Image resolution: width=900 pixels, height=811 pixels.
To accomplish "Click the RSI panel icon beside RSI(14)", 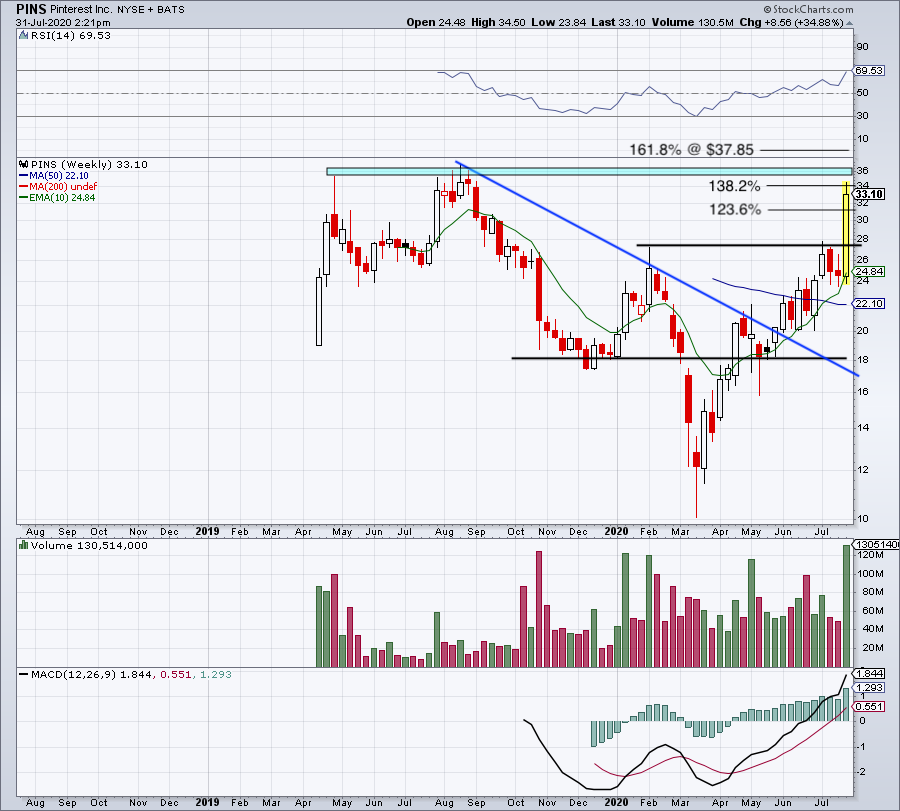I will [x=24, y=36].
